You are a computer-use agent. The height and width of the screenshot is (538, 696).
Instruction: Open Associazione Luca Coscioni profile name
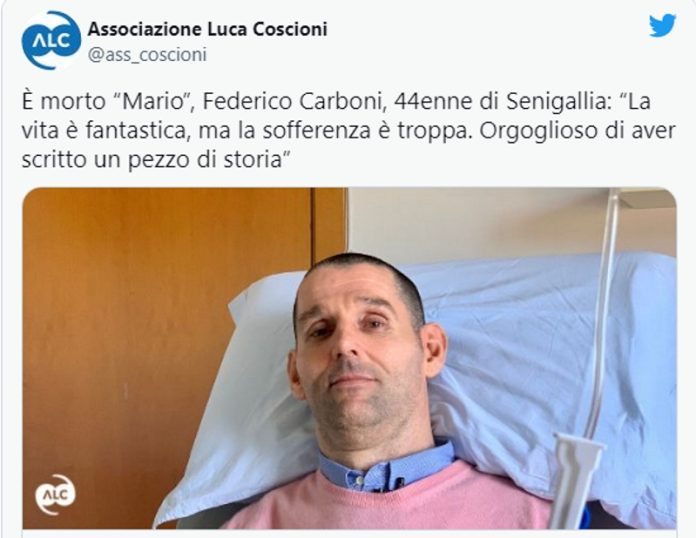tap(207, 29)
